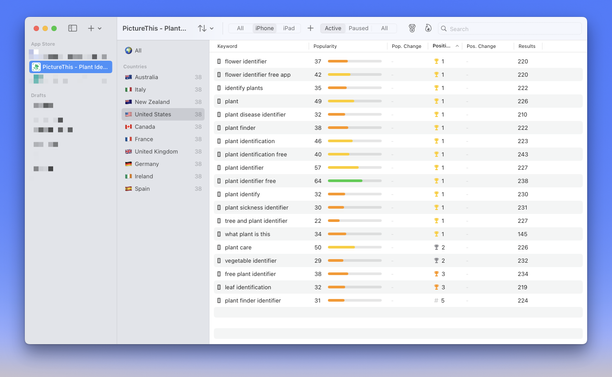The image size is (612, 377).
Task: Click popularity bar for 'plant identifier' row
Action: (x=354, y=167)
